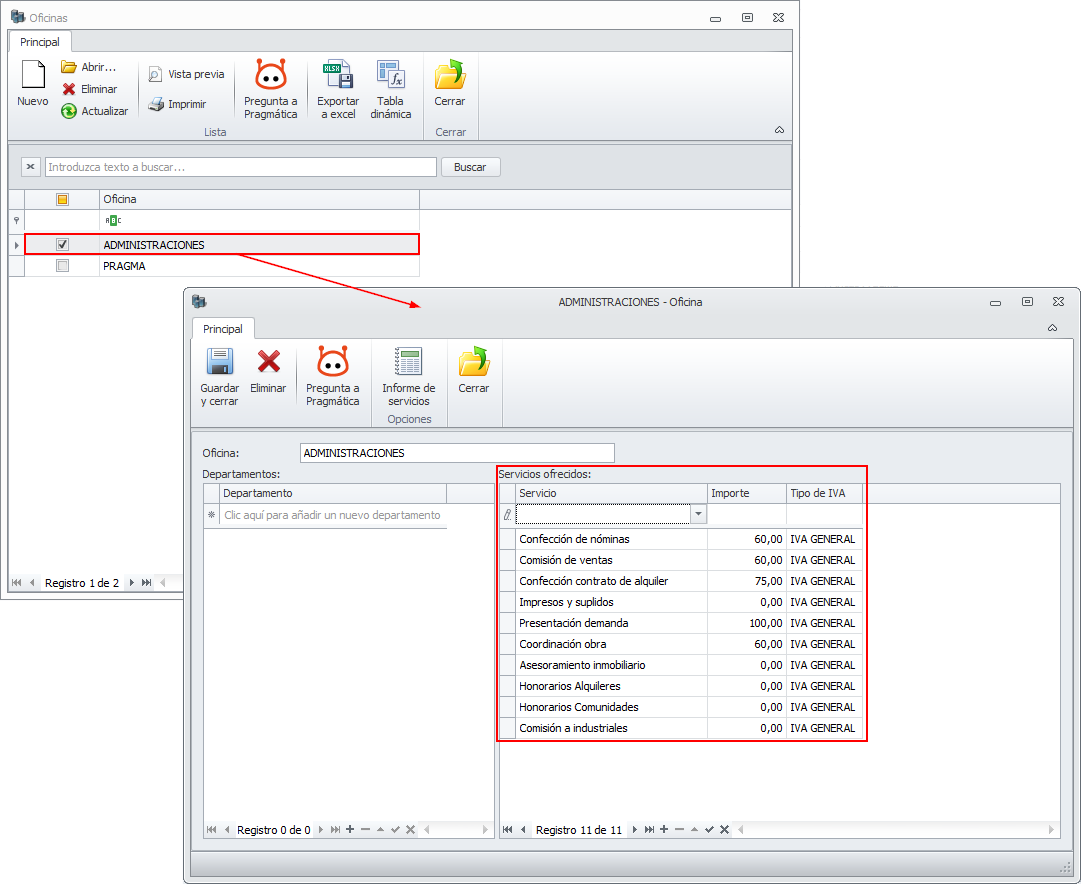Click row indicator arrow for ADMINISTRACIONES
1081x884 pixels.
click(x=17, y=245)
